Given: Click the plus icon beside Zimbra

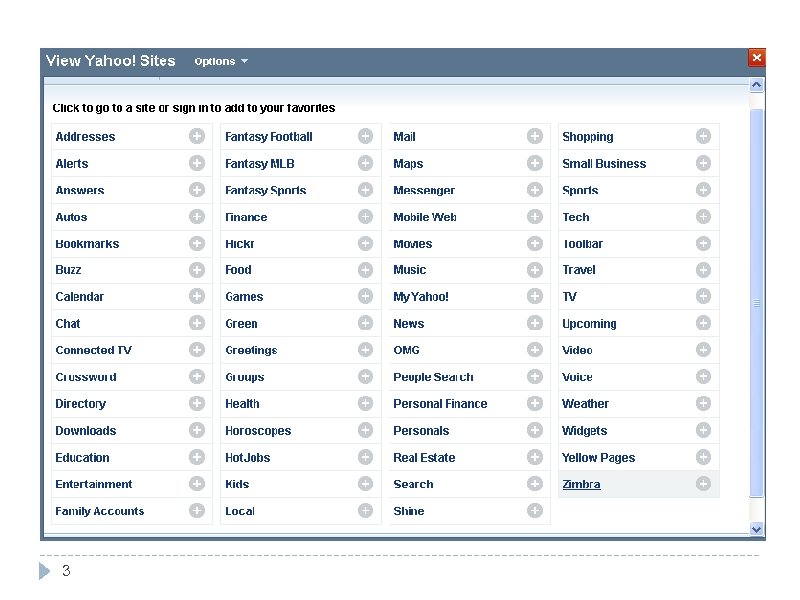Looking at the screenshot, I should tap(703, 484).
